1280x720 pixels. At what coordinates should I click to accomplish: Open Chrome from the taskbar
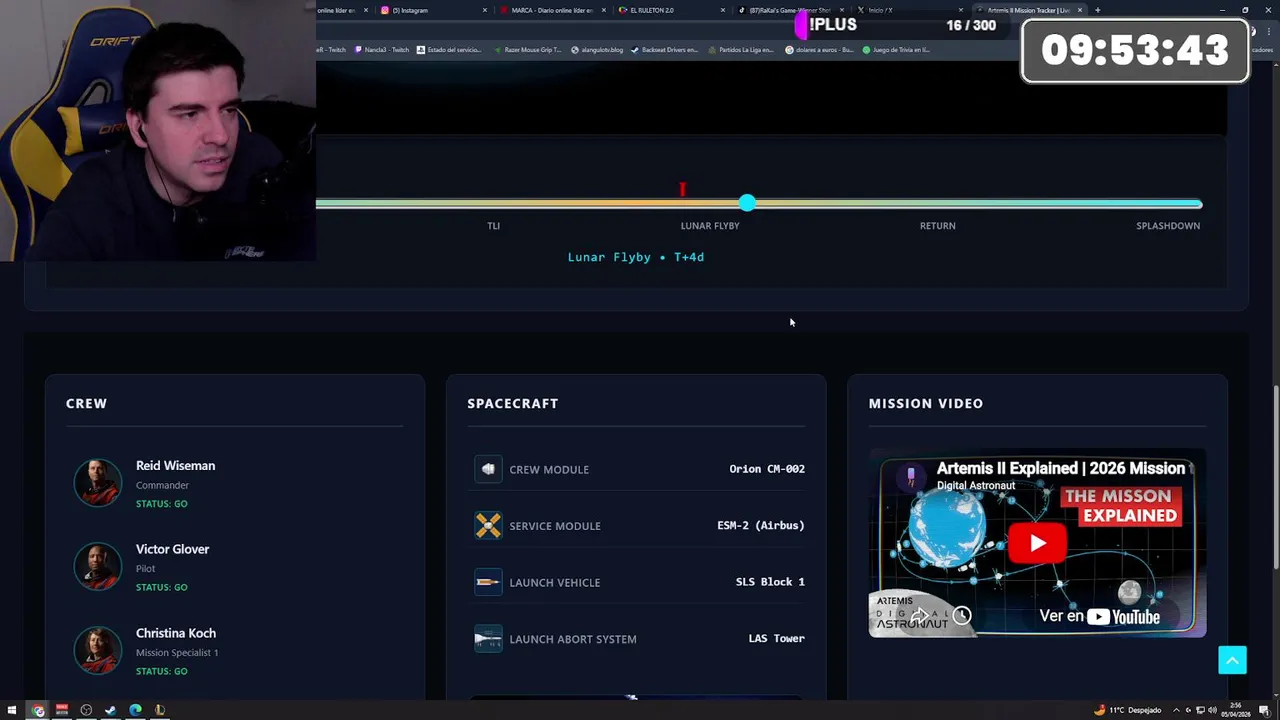(x=38, y=710)
